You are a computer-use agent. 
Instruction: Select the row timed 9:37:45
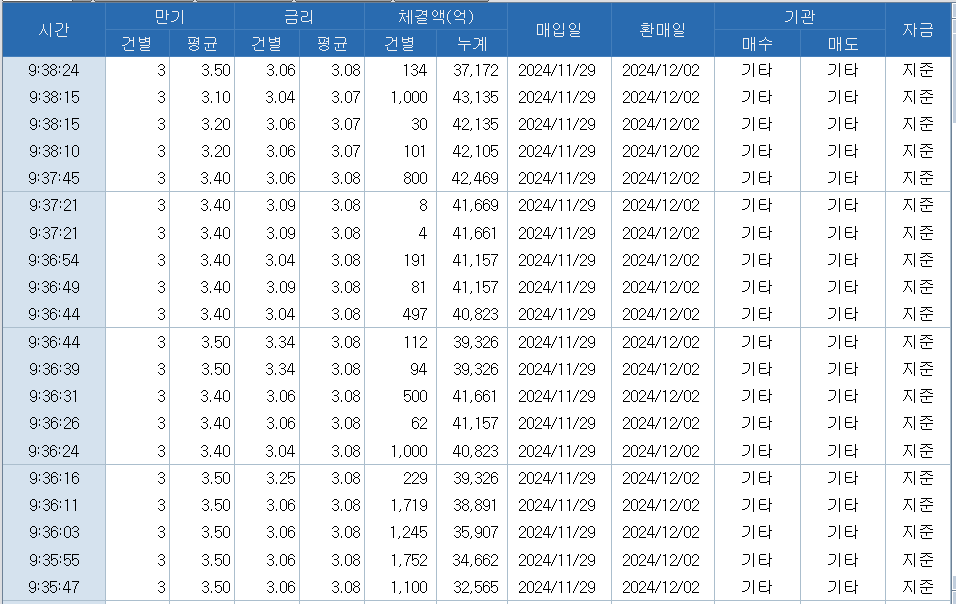click(54, 178)
